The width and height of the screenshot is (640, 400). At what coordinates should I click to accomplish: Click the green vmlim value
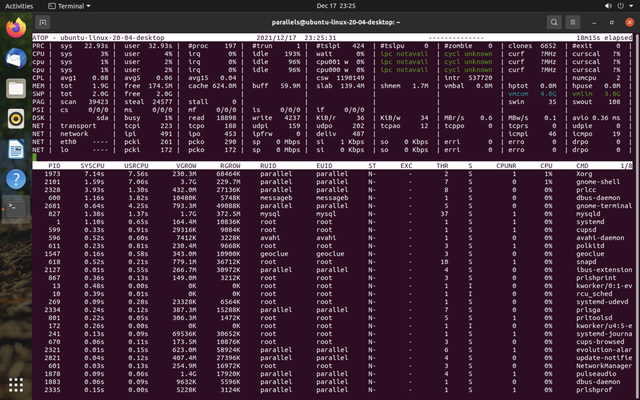tap(612, 94)
